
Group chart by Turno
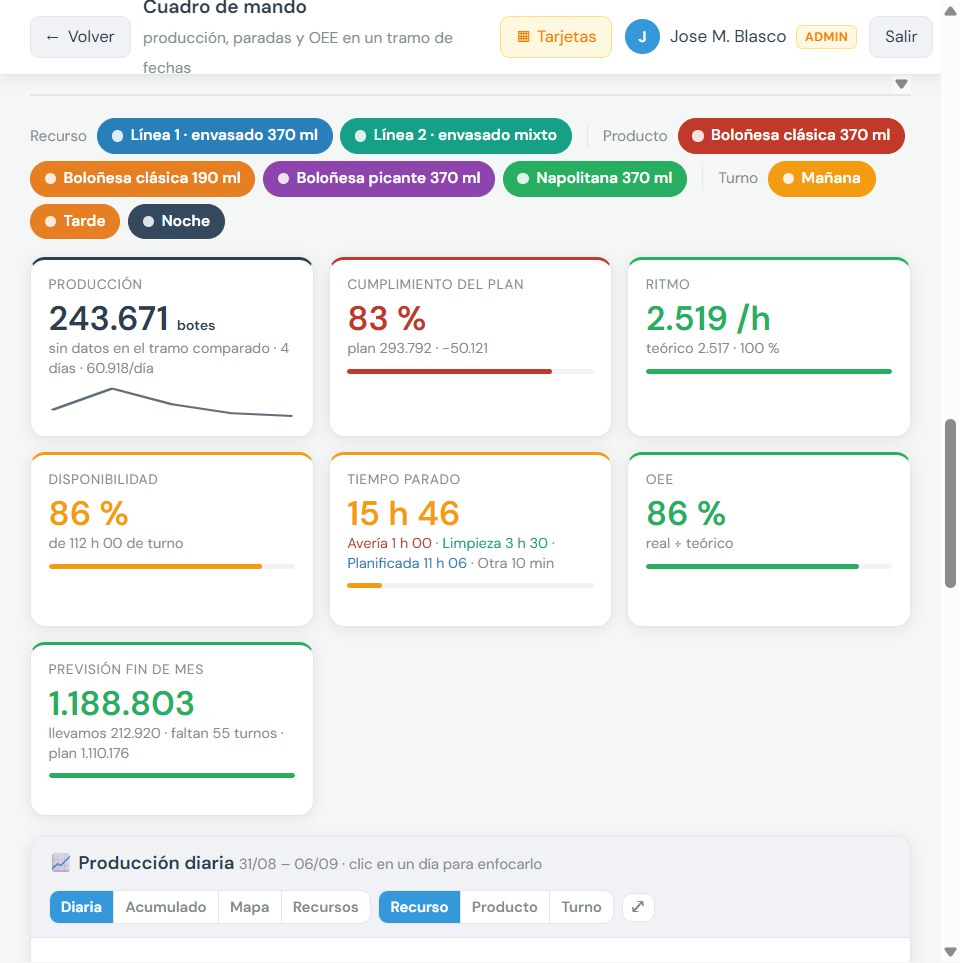[x=581, y=907]
